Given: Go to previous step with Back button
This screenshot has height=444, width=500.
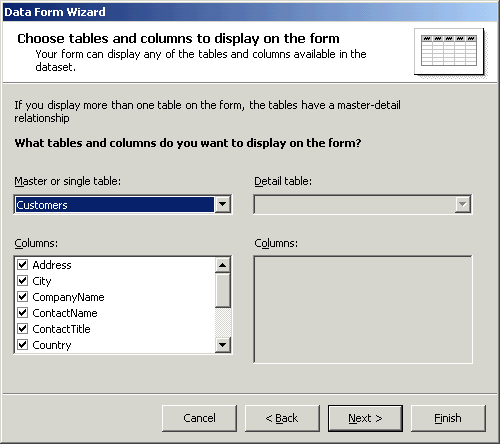Looking at the screenshot, I should click(282, 418).
